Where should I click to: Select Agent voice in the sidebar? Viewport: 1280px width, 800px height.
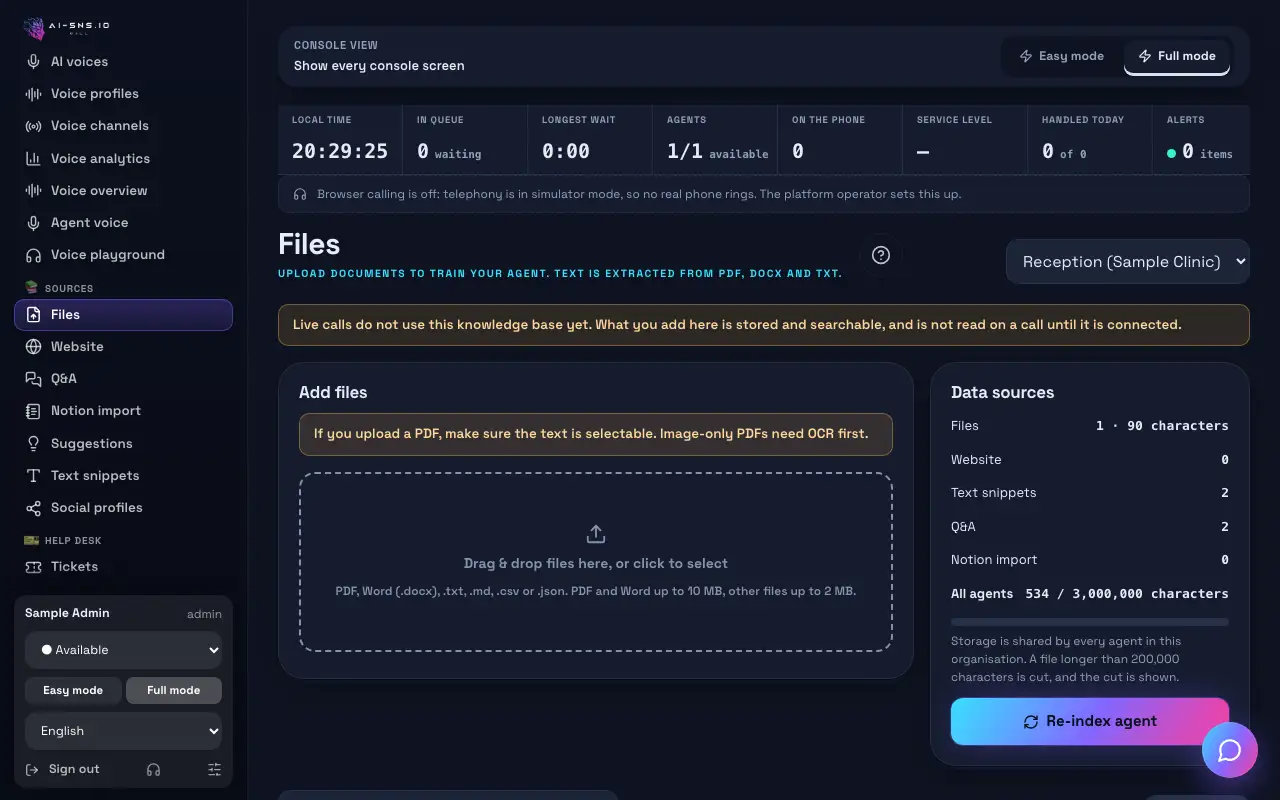click(123, 222)
